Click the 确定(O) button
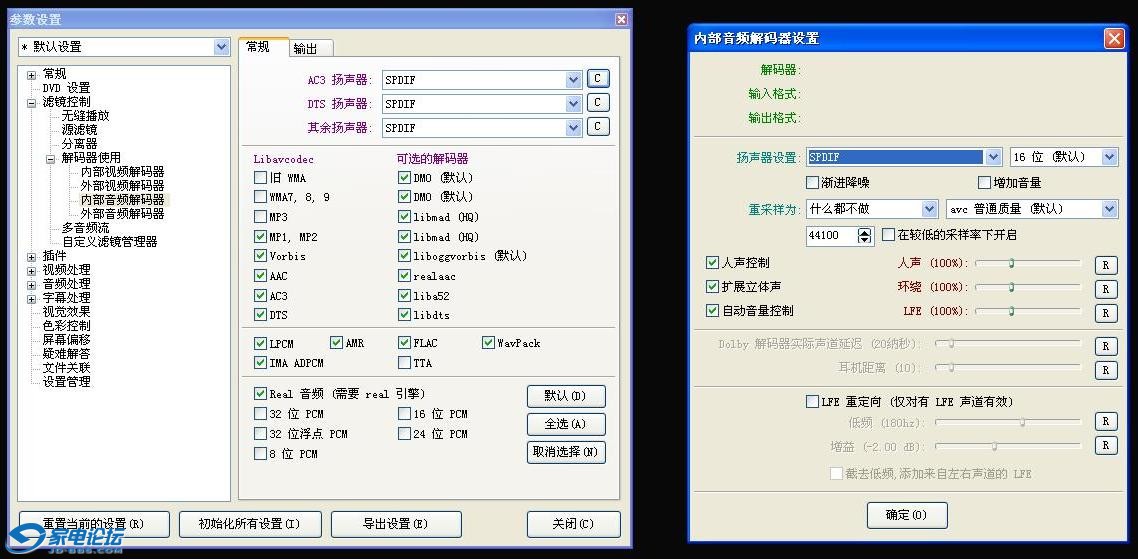Screen dimensions: 1138x559 [907, 515]
